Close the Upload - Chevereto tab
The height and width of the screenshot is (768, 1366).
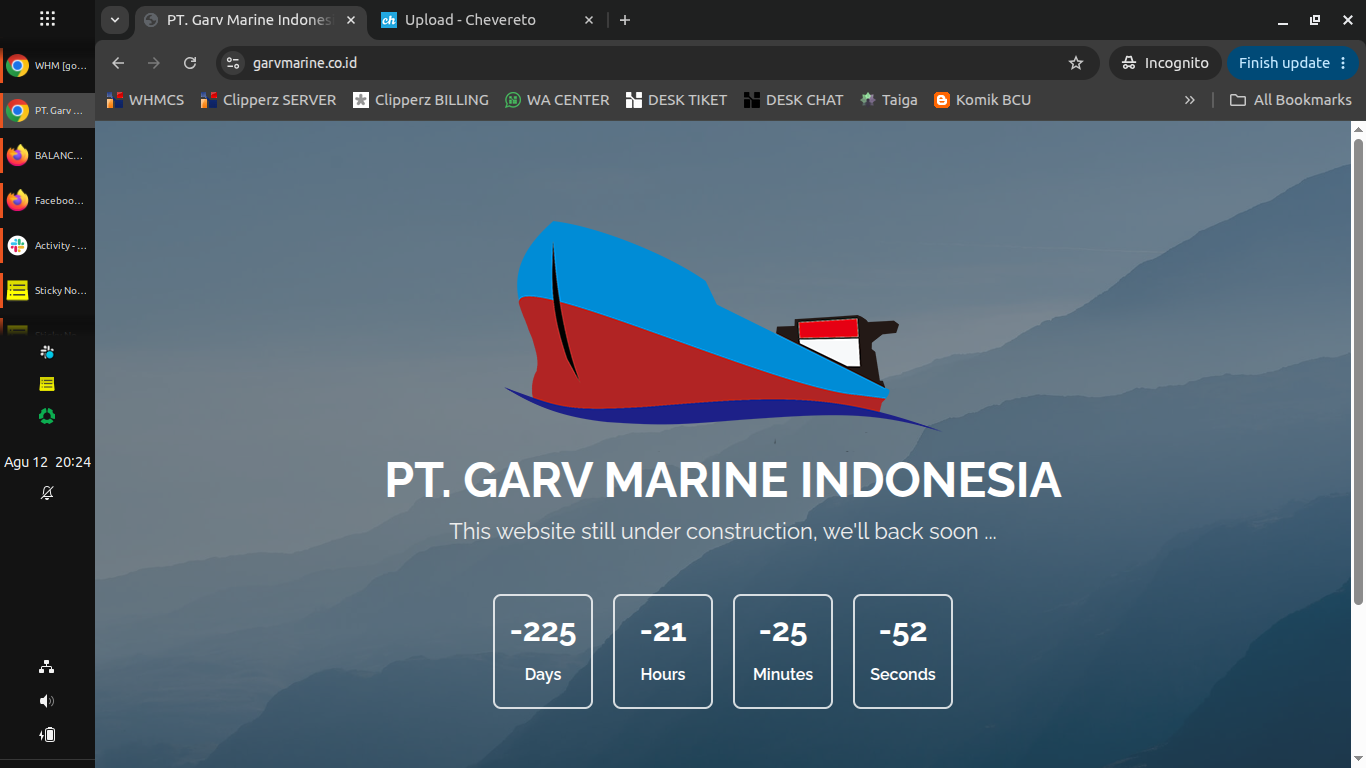click(589, 20)
